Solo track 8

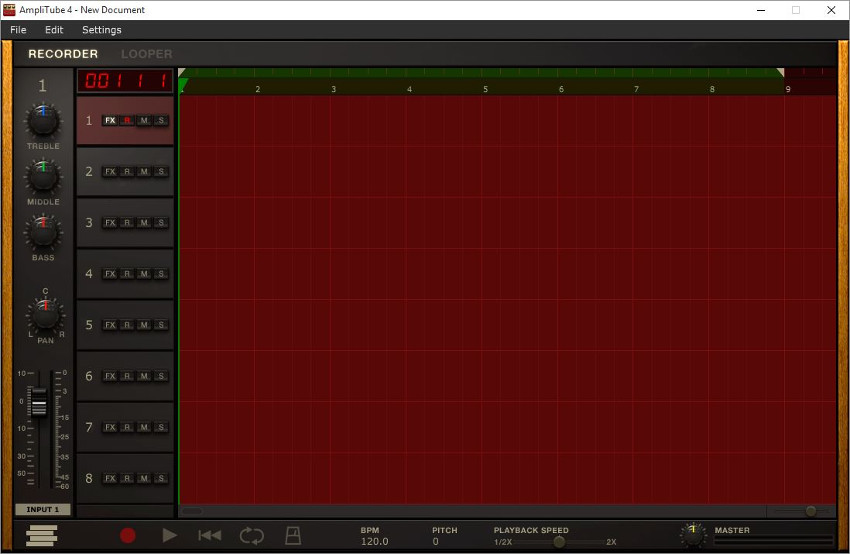(161, 478)
